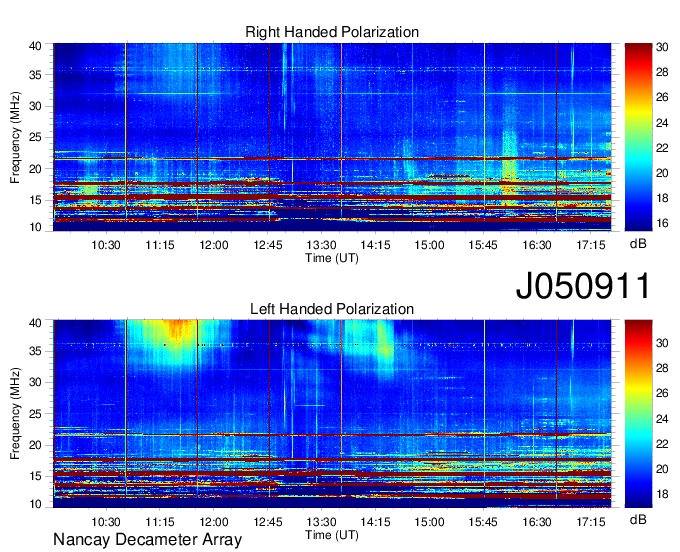The image size is (680, 552).
Task: Click the 20 MHz tick on Left Handed plot
Action: point(36,445)
